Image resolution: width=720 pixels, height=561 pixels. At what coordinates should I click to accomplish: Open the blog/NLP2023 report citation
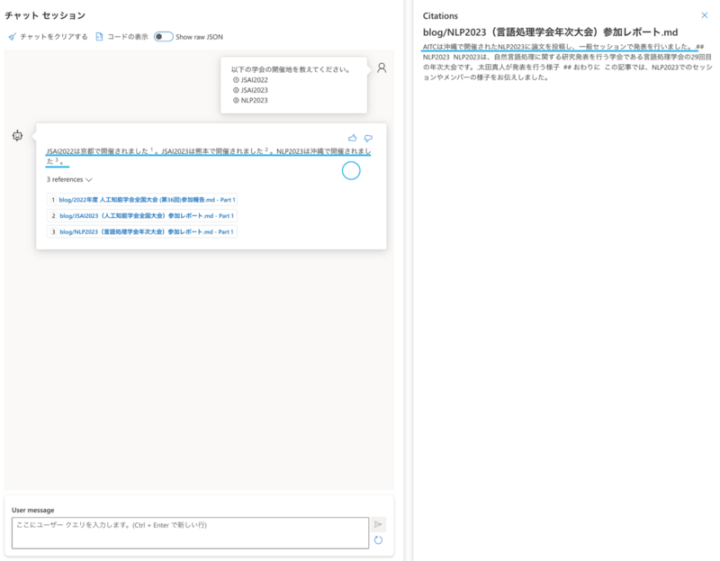tap(146, 232)
